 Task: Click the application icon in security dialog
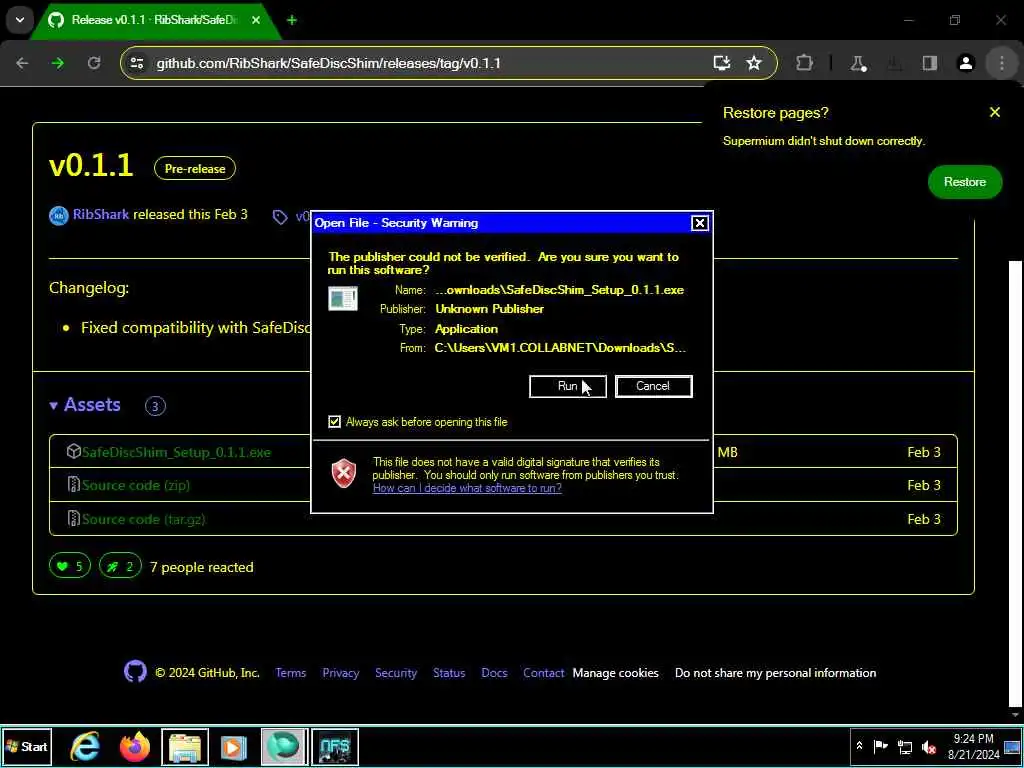click(343, 298)
